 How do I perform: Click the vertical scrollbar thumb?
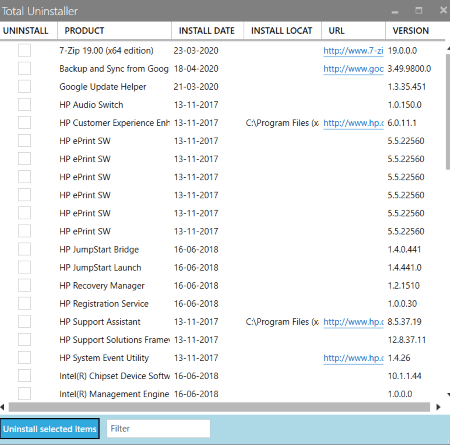coord(448,112)
